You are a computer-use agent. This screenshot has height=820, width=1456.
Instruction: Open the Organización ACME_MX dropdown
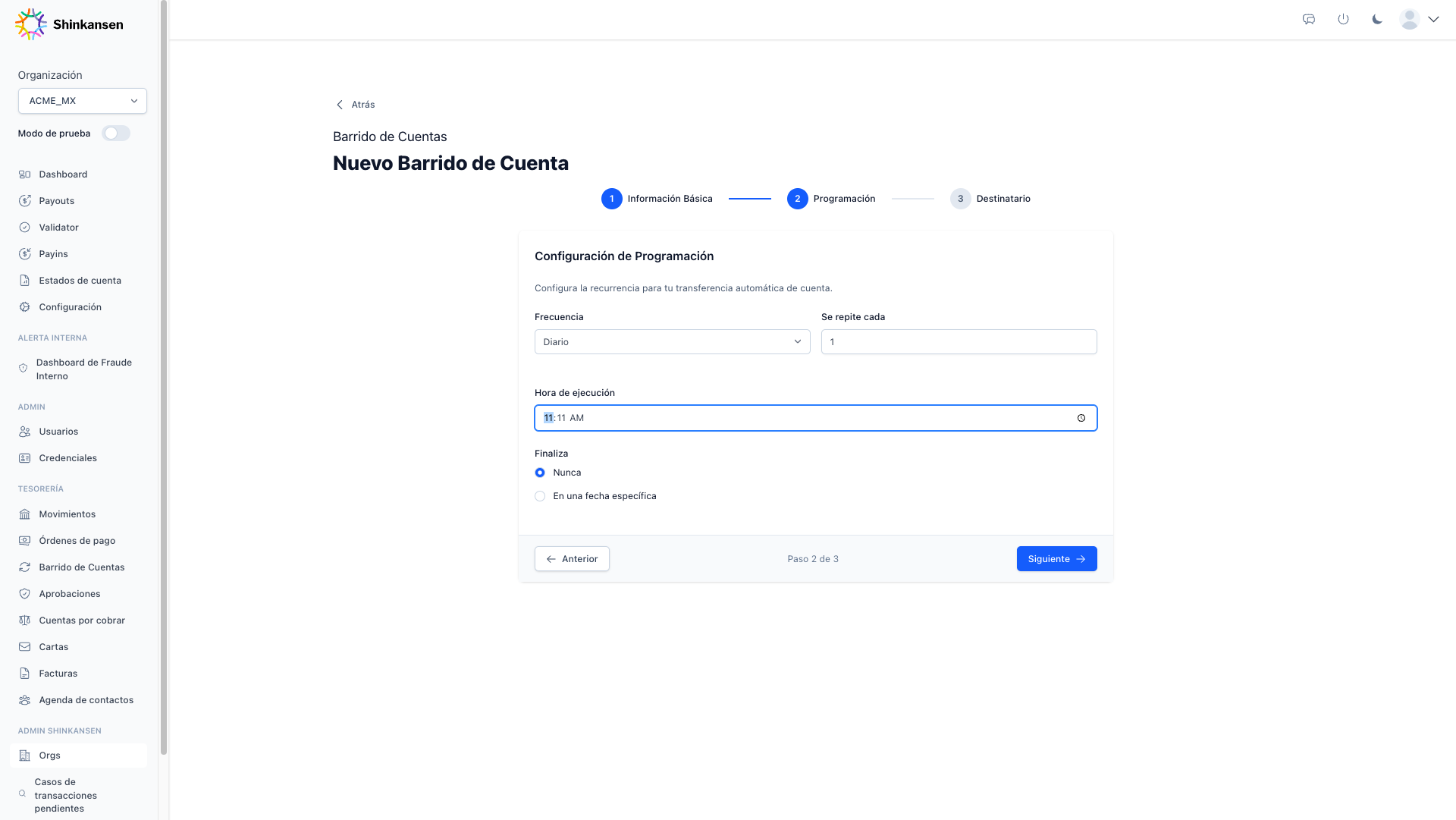tap(83, 101)
